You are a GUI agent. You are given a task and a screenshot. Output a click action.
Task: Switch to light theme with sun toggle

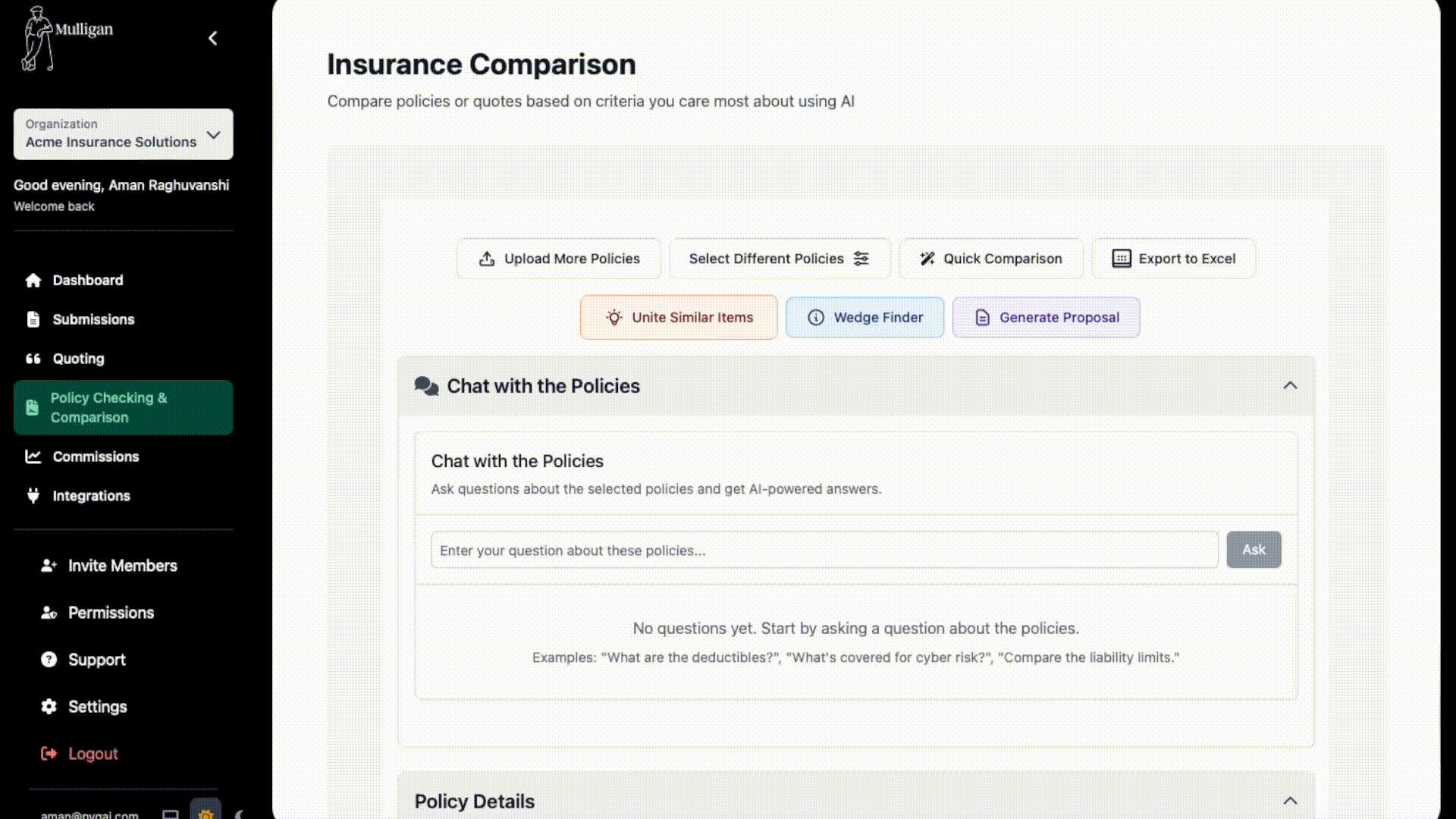[206, 813]
